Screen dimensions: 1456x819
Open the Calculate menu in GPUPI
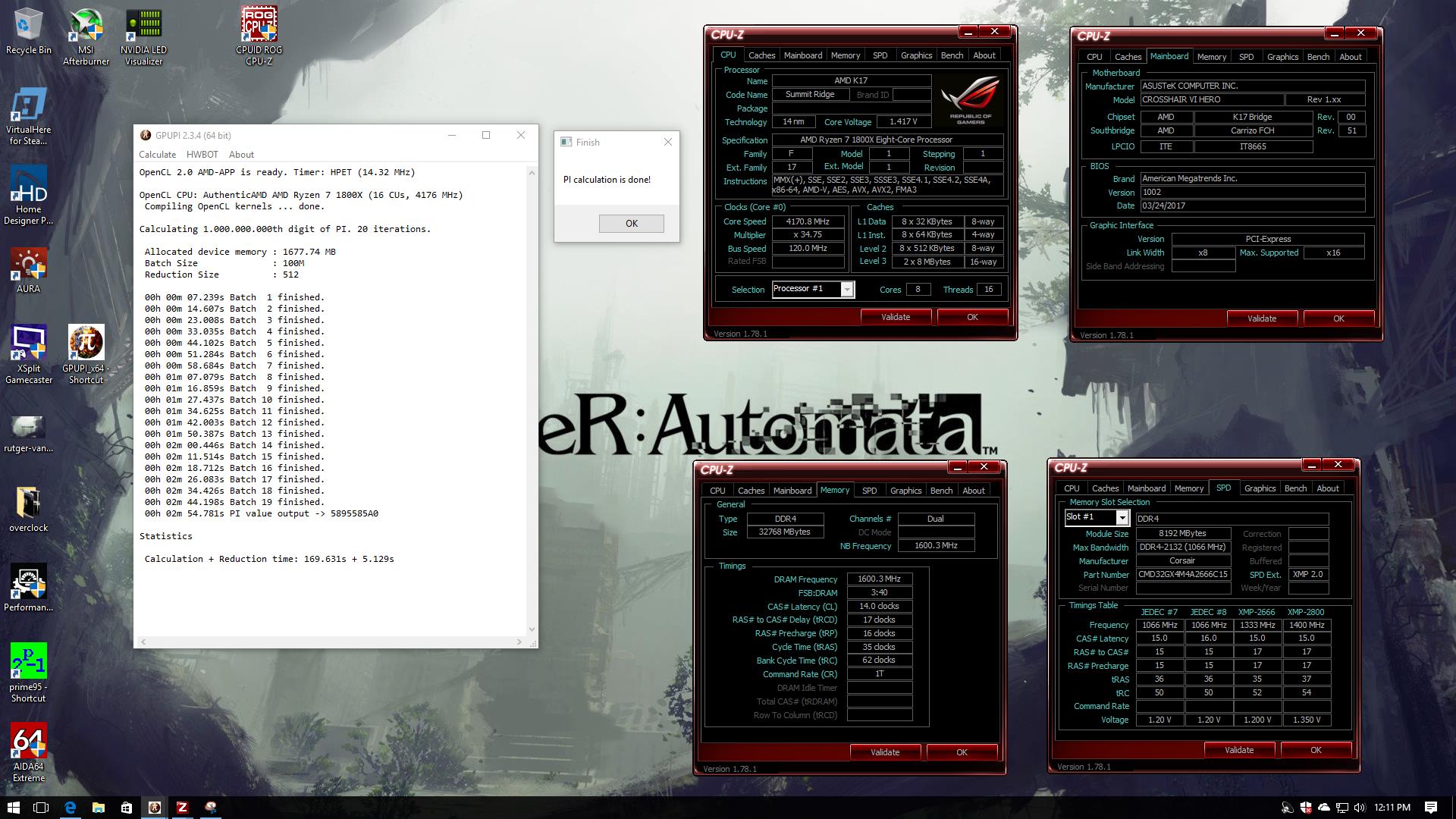(157, 154)
